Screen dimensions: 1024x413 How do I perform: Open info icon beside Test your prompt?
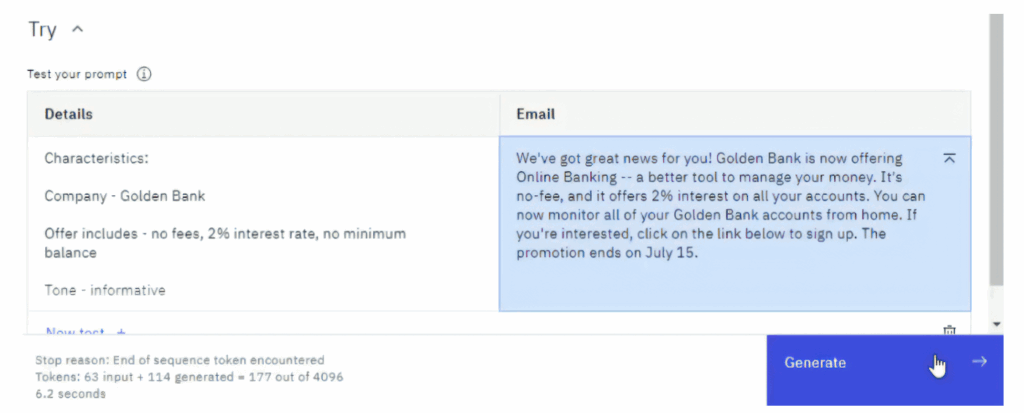click(x=144, y=74)
